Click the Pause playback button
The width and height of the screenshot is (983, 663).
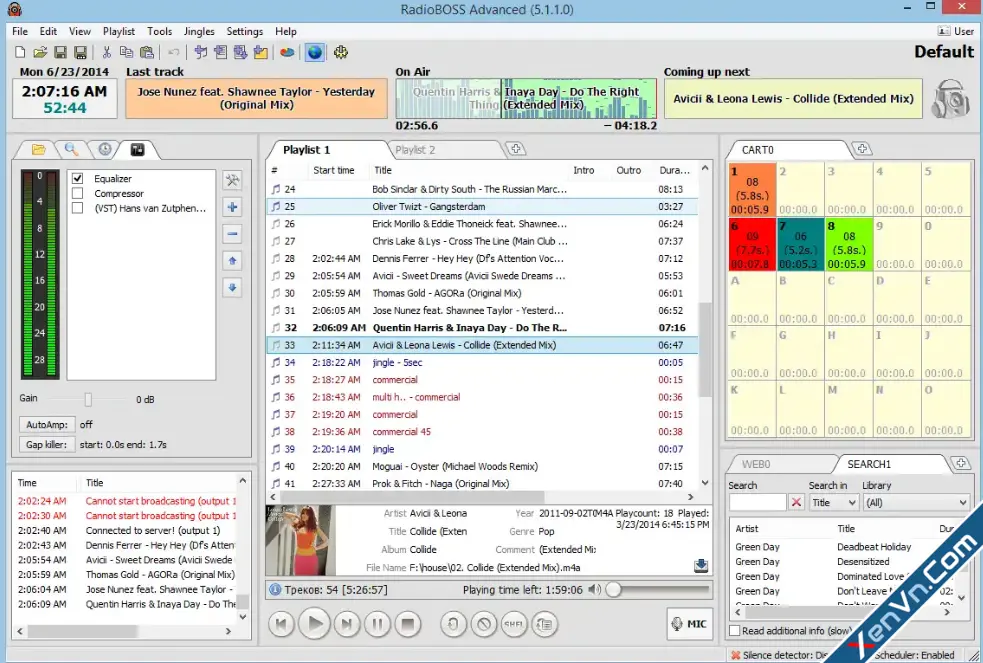tap(377, 624)
